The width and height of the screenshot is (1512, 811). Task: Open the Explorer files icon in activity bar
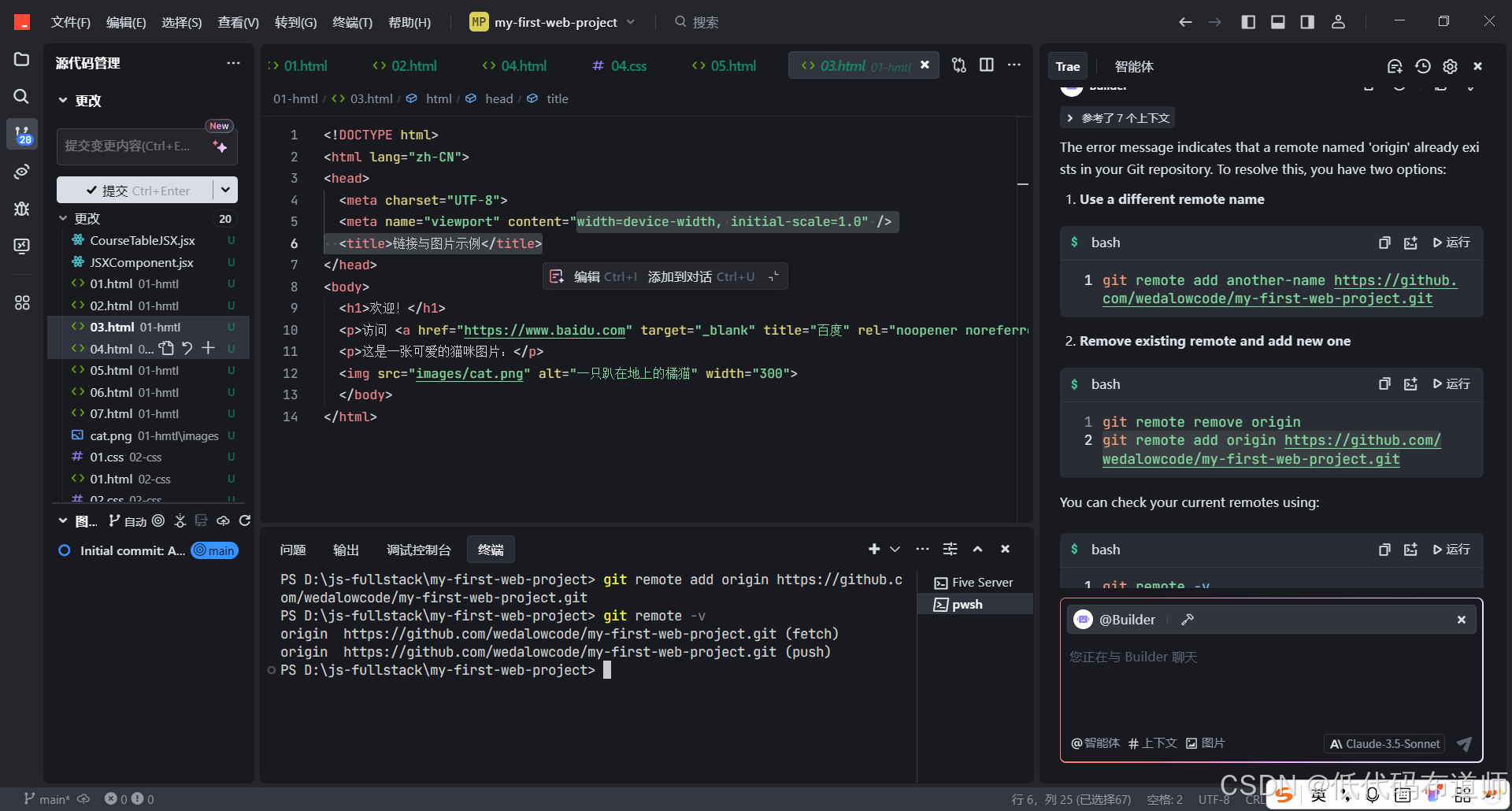(21, 60)
